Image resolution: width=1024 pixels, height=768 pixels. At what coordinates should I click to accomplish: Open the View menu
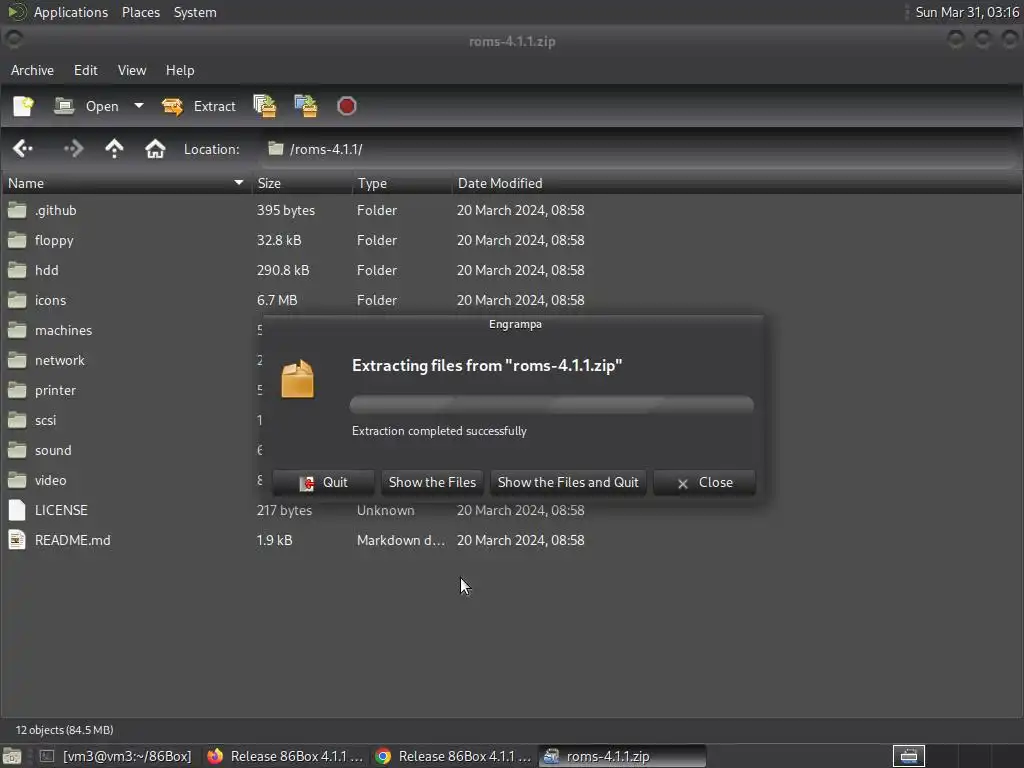click(x=132, y=70)
